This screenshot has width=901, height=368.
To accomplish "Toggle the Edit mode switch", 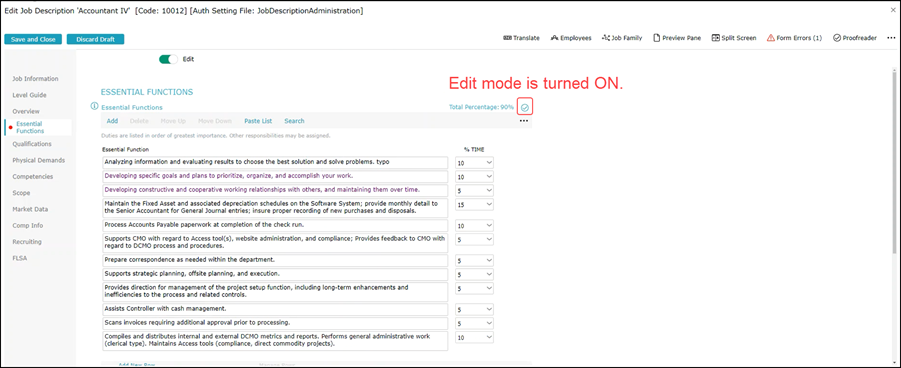I will click(x=169, y=59).
